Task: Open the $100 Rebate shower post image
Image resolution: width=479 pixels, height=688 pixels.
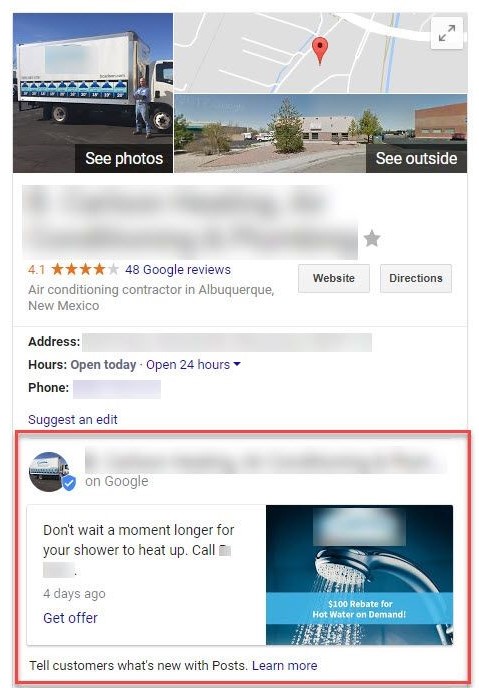Action: 359,575
